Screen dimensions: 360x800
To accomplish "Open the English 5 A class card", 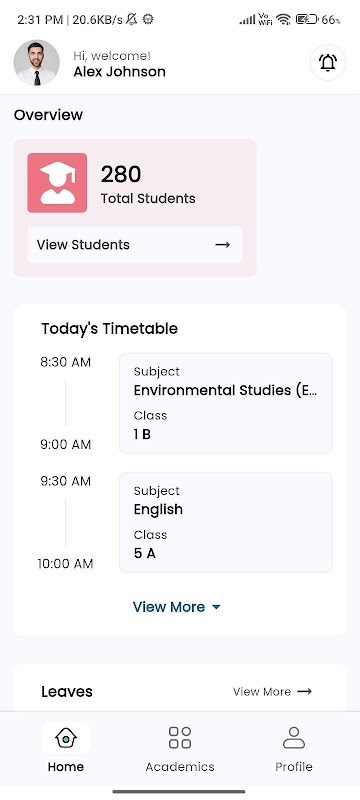I will [x=225, y=522].
